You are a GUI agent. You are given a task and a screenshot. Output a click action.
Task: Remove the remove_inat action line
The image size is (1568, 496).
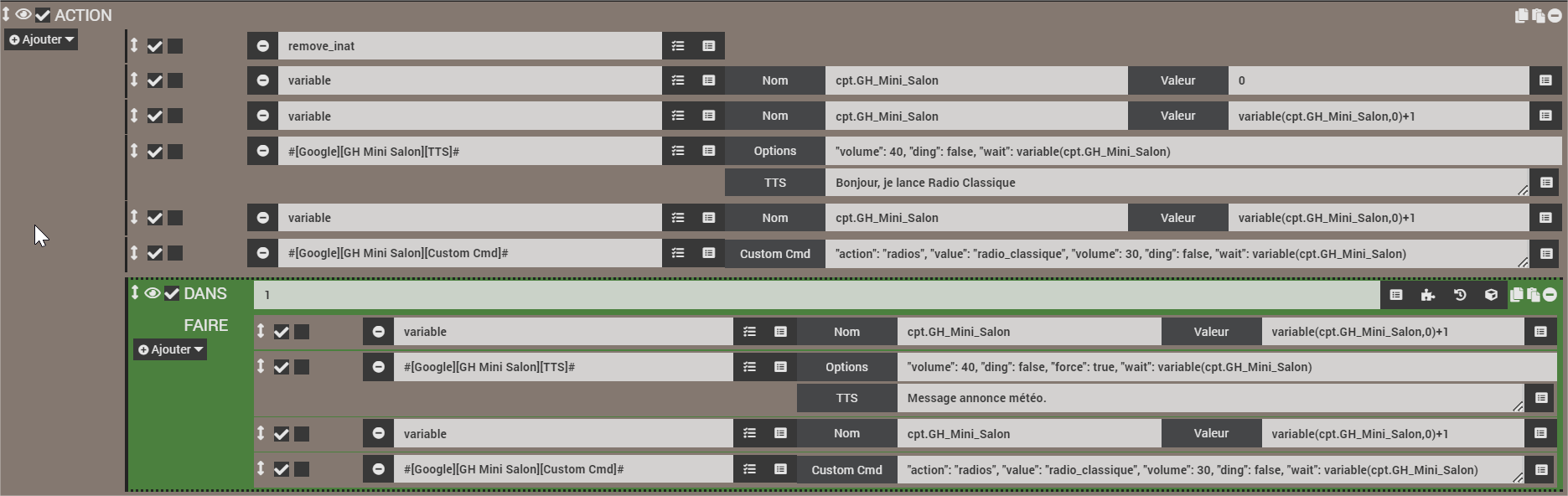point(263,46)
